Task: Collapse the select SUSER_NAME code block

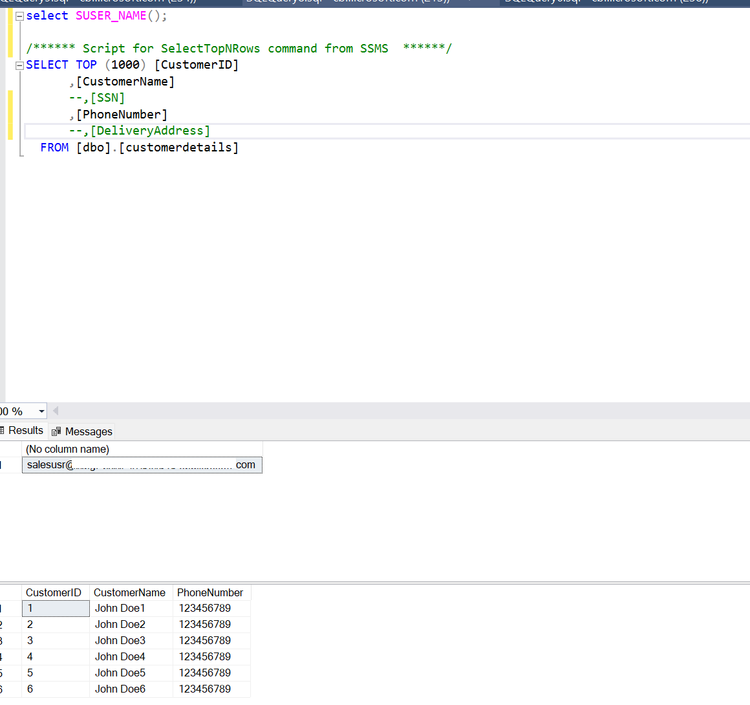Action: pos(20,16)
